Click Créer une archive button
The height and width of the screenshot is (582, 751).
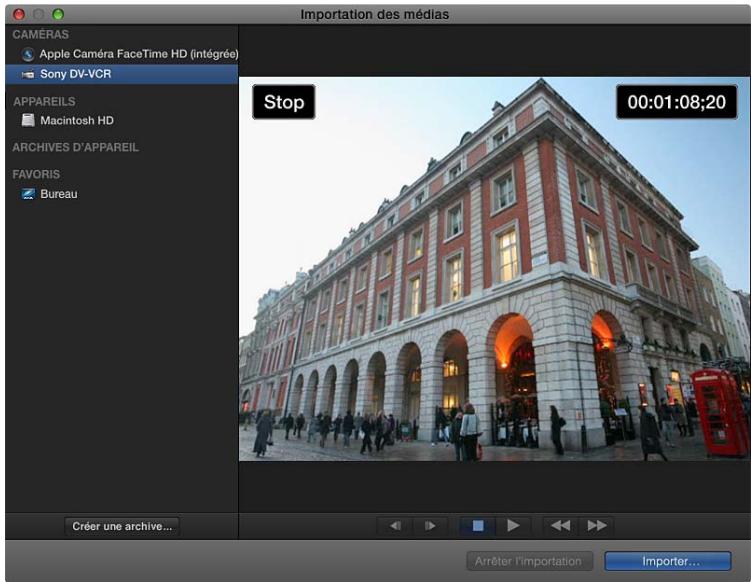(x=122, y=526)
